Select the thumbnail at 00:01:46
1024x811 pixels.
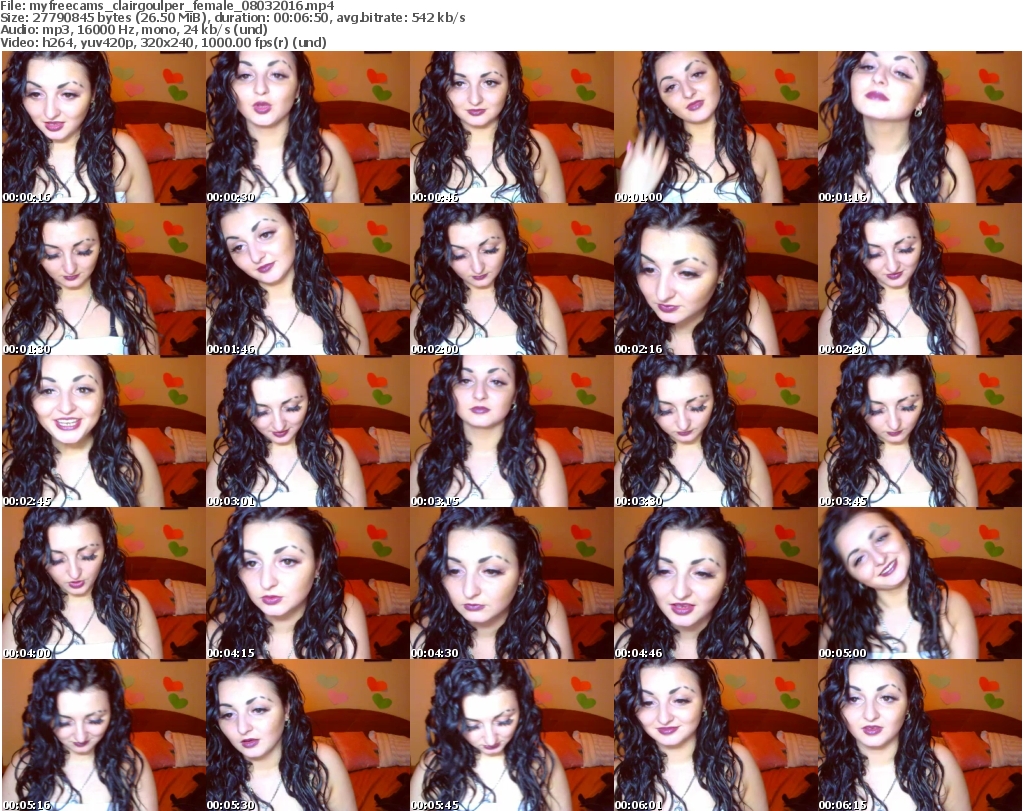307,279
